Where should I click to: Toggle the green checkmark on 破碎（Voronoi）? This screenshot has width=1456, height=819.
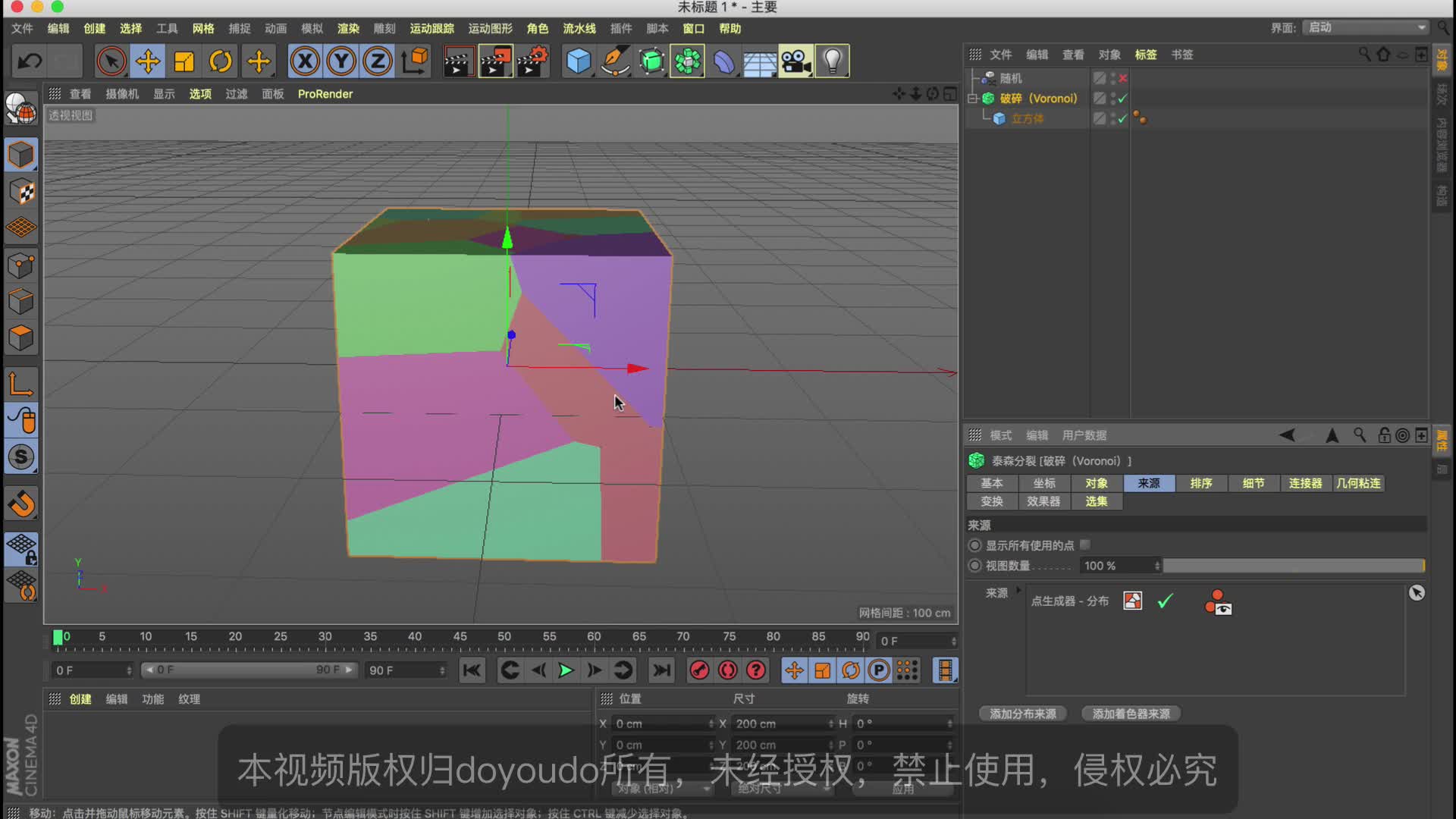(1123, 98)
